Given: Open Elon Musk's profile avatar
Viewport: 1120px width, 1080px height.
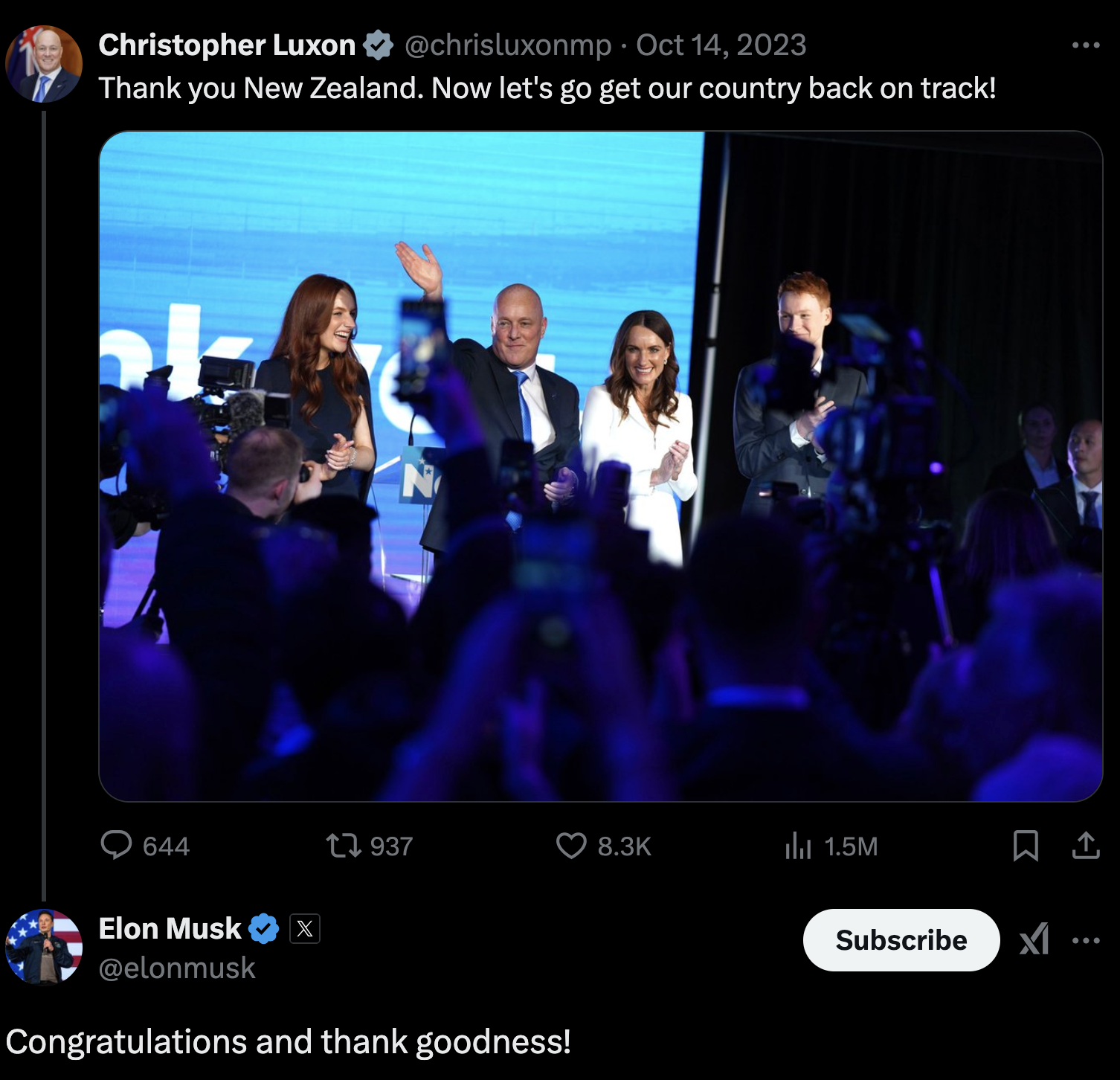Looking at the screenshot, I should (44, 947).
